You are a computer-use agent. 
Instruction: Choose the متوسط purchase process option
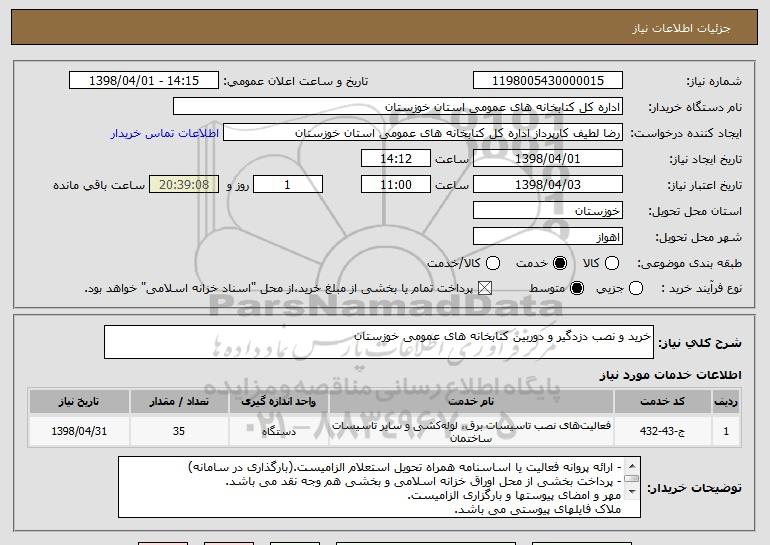(577, 288)
